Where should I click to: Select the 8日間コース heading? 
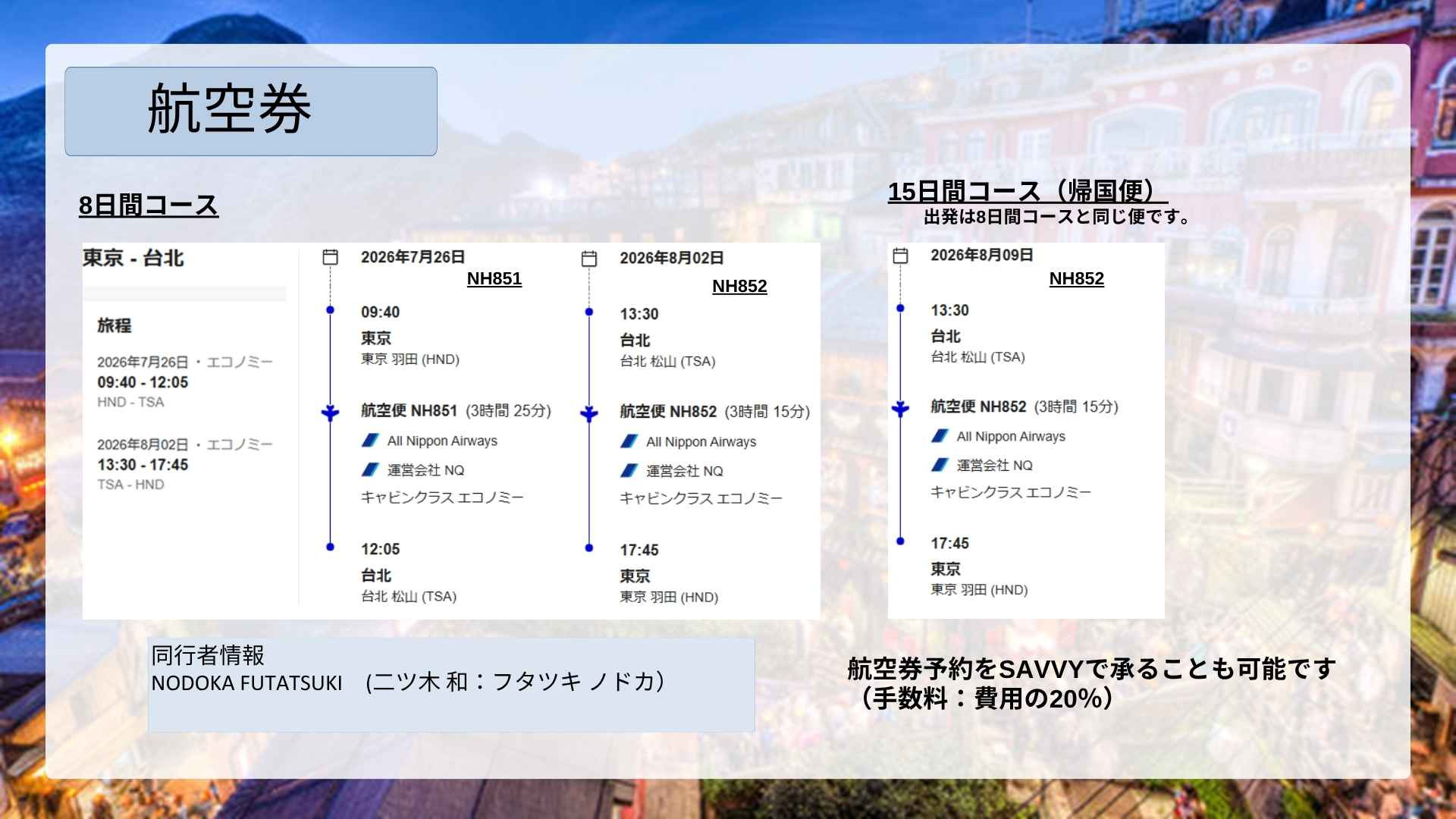click(149, 206)
